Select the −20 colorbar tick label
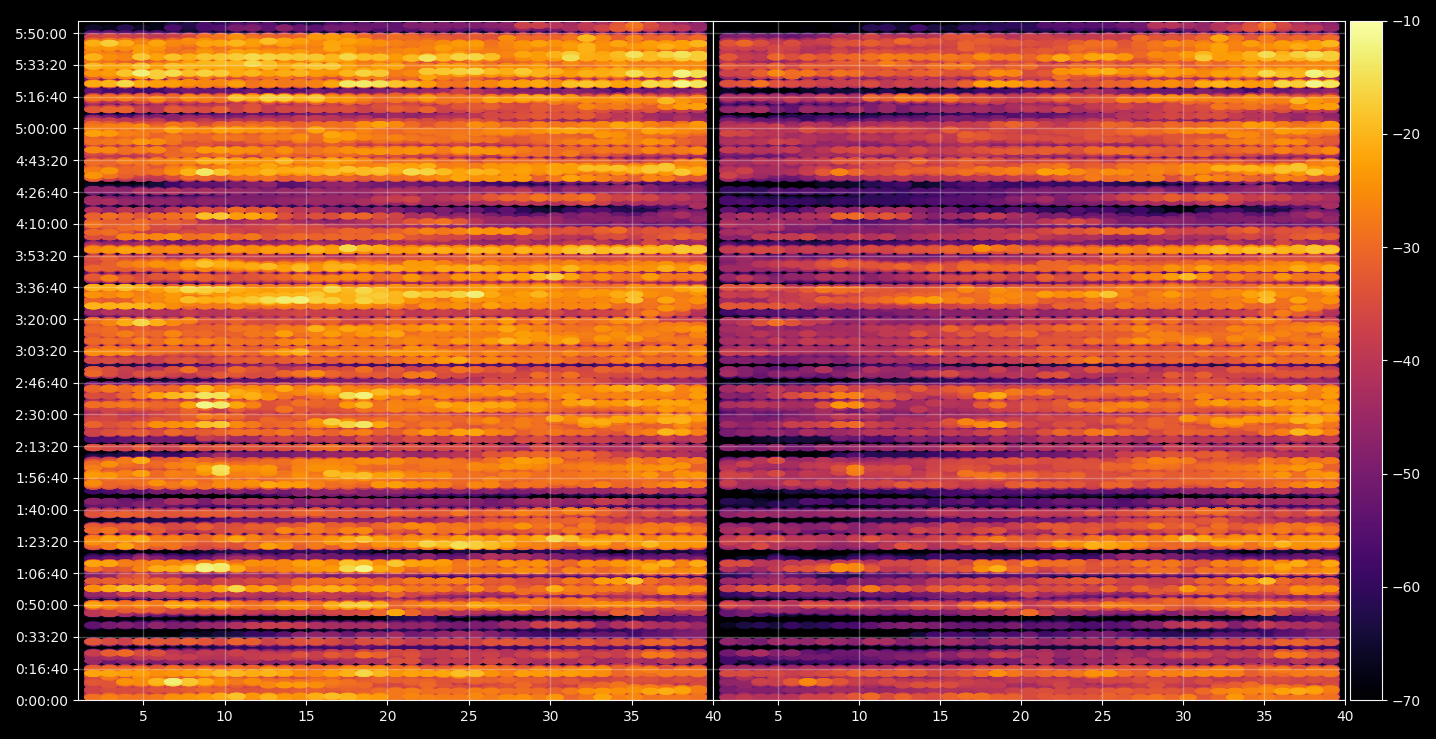Image resolution: width=1436 pixels, height=739 pixels. 1405,135
